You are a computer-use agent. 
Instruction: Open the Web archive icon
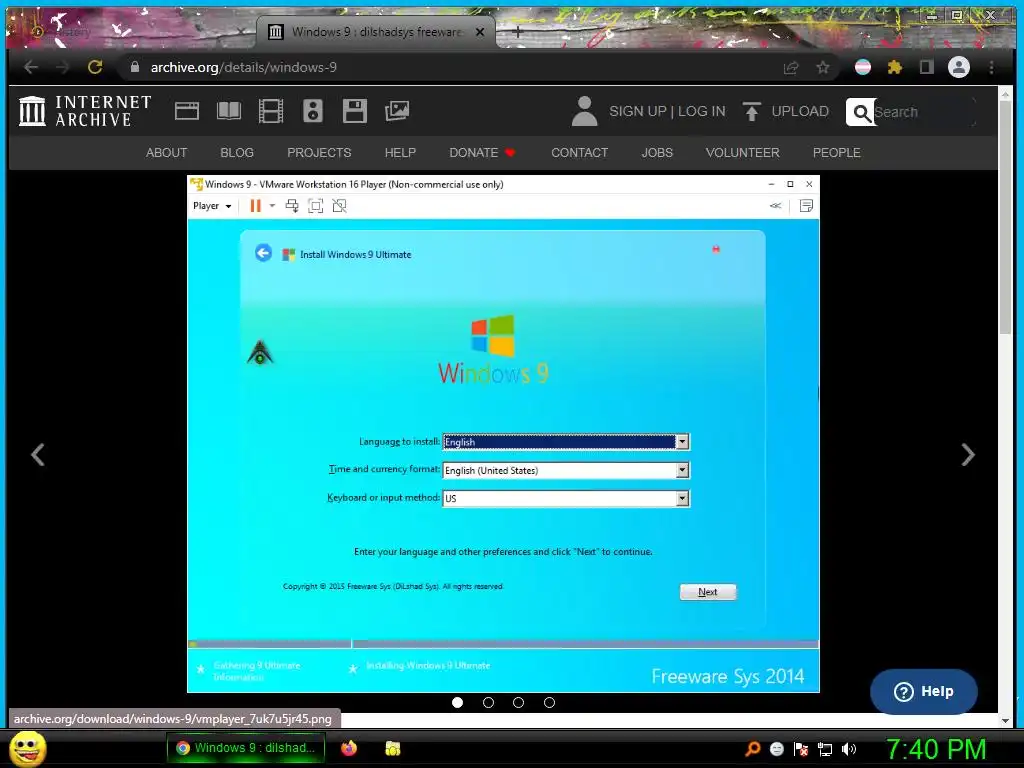pyautogui.click(x=187, y=111)
